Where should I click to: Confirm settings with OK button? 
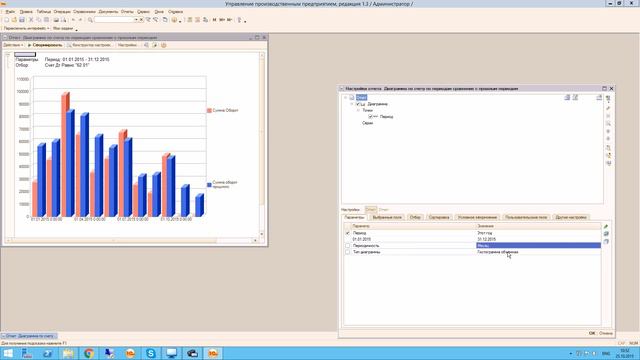[592, 333]
